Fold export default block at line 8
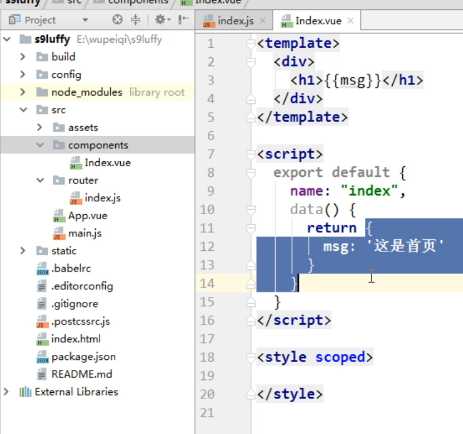The height and width of the screenshot is (434, 463). click(x=251, y=173)
